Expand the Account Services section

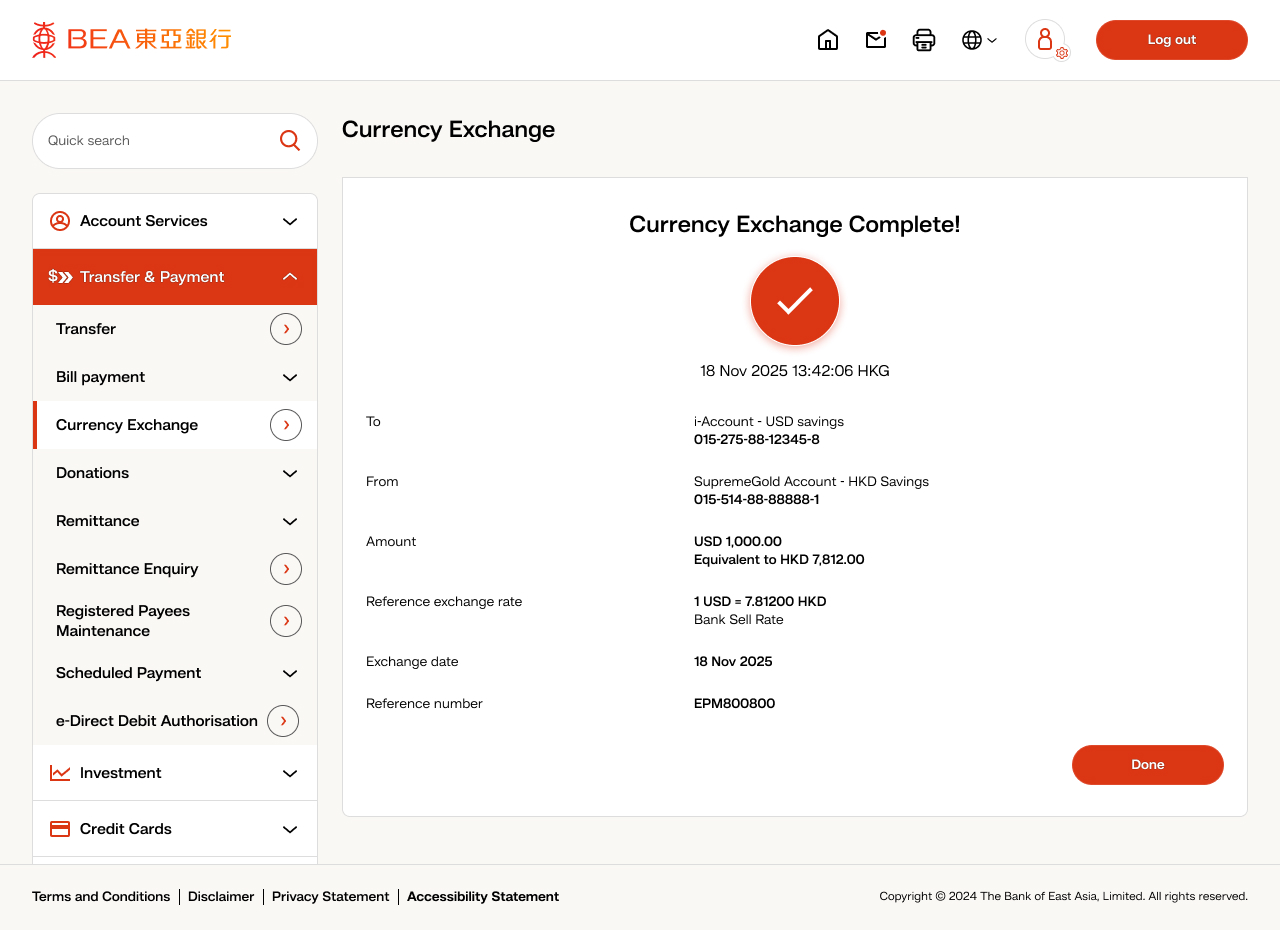pos(175,221)
